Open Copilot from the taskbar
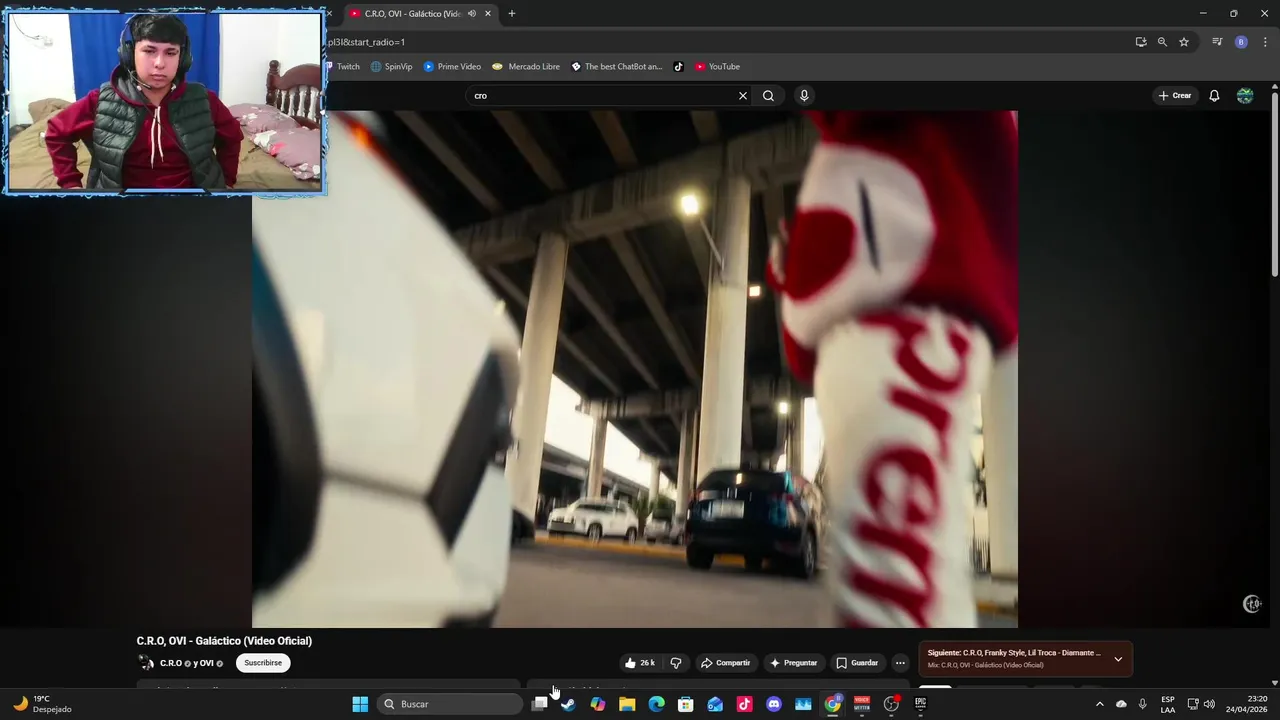This screenshot has width=1280, height=720. coord(598,704)
